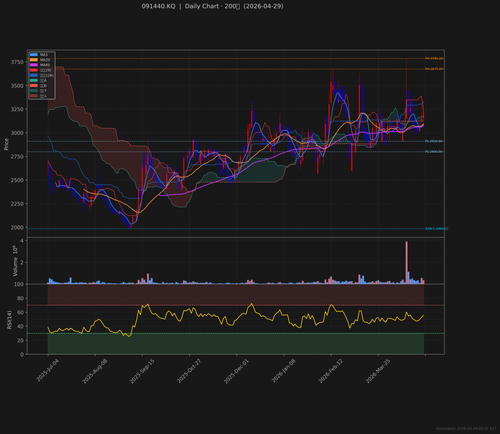
Task: Click the 2025-Aug-08 date label
Action: 95,371
